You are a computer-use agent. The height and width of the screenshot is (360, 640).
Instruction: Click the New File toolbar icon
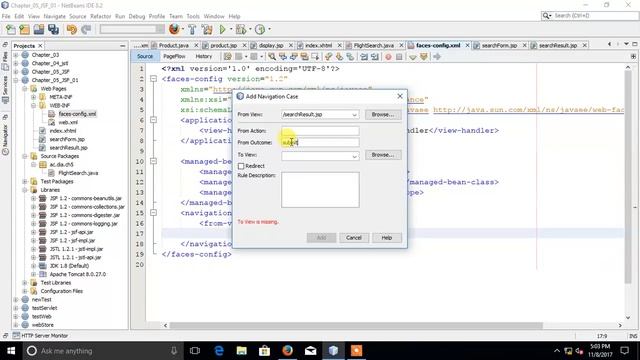pyautogui.click(x=11, y=29)
